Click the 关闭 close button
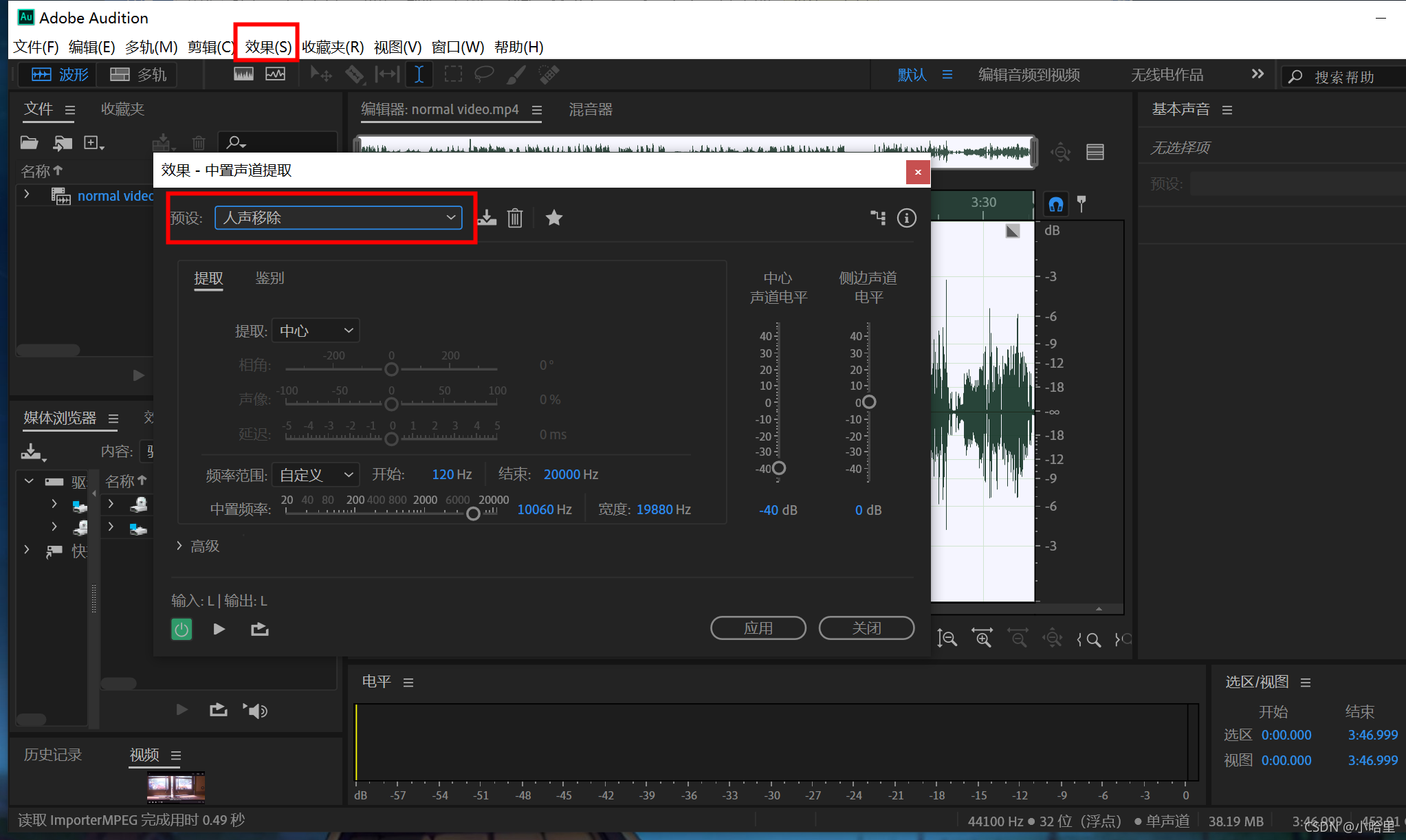 pyautogui.click(x=866, y=628)
